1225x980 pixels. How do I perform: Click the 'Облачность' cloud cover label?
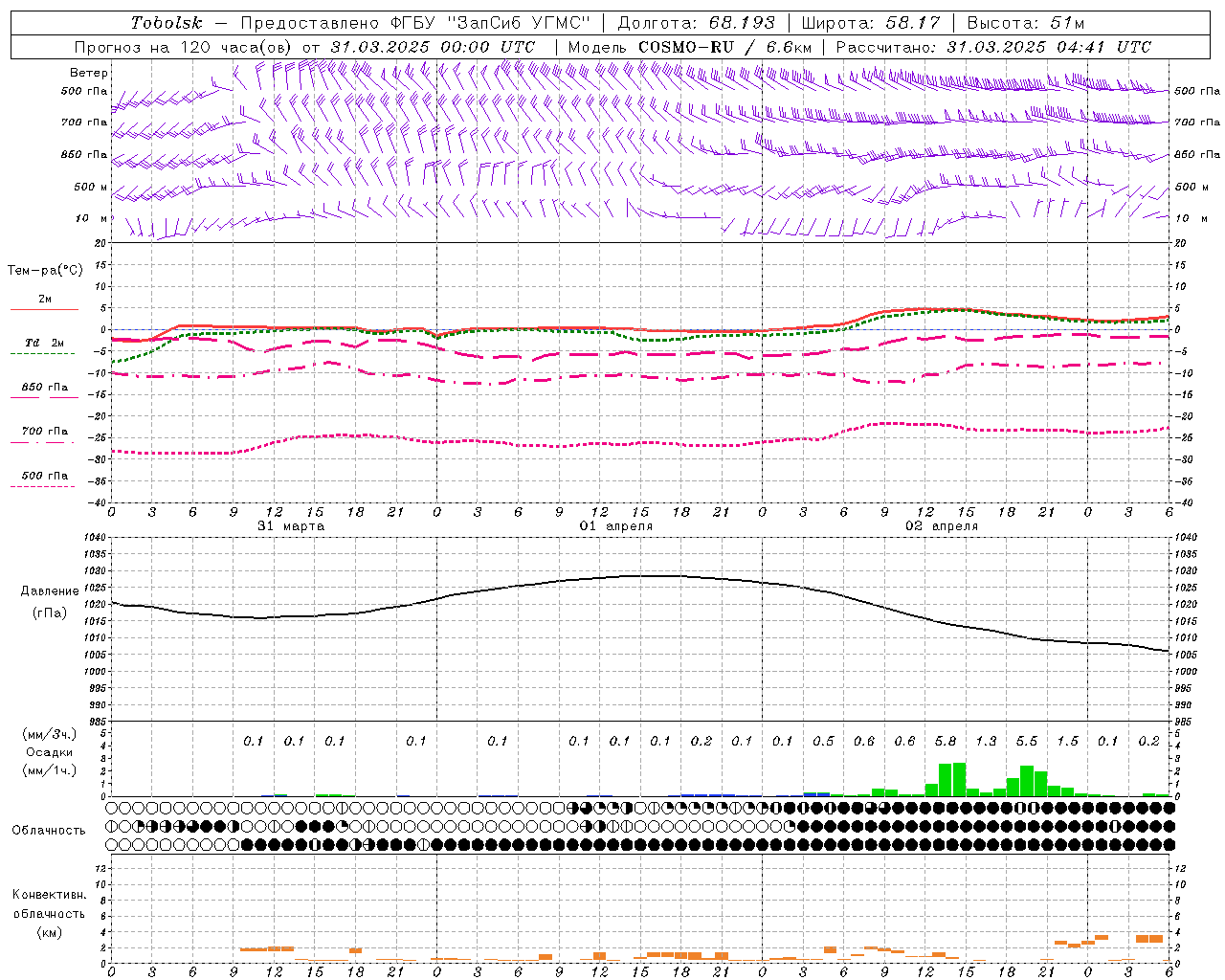49,831
